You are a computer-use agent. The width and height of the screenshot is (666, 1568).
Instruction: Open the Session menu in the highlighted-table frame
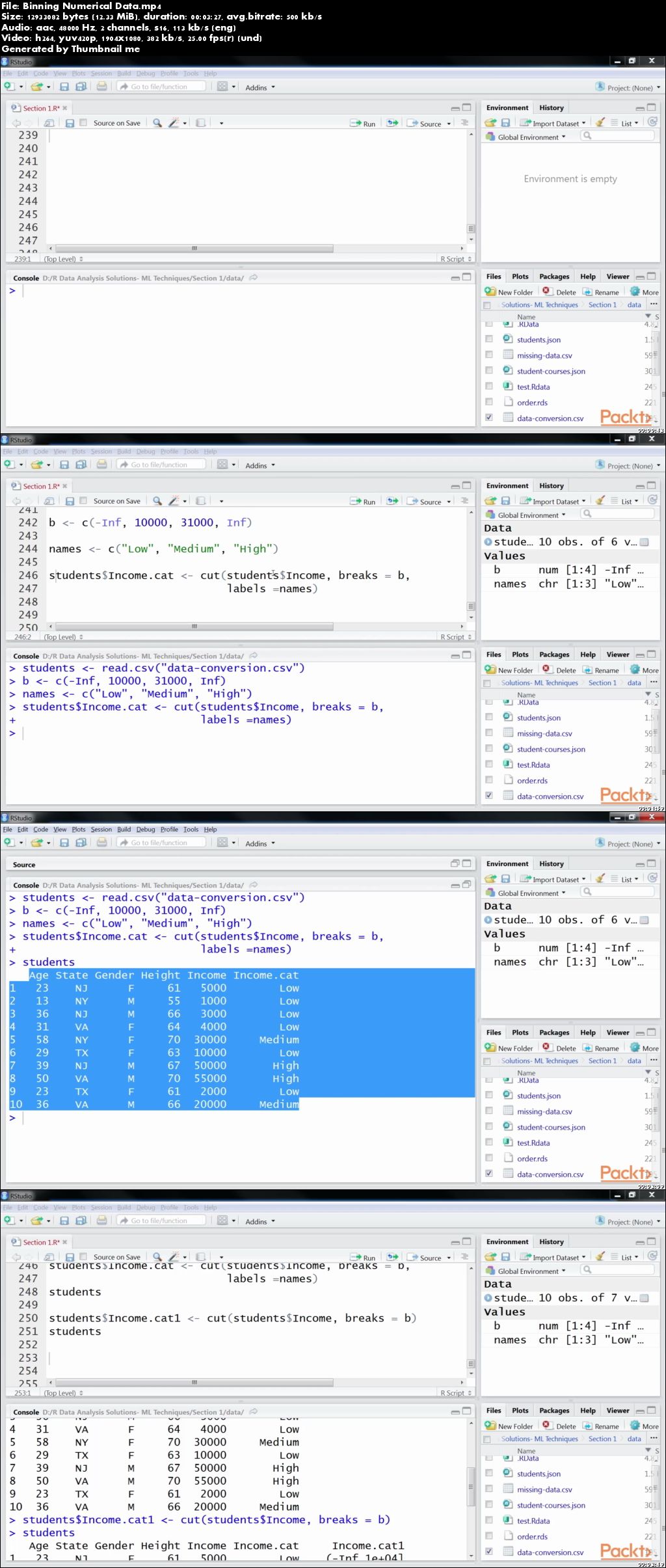point(101,829)
